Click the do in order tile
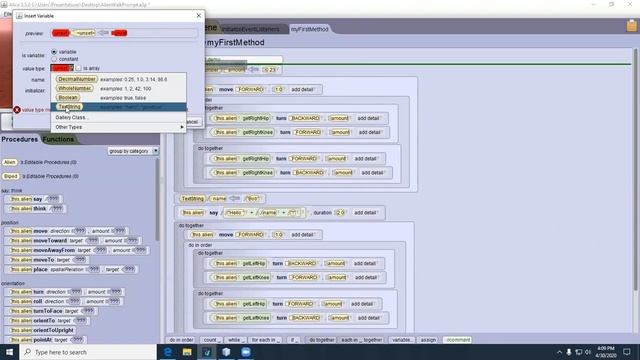The height and width of the screenshot is (360, 640). point(181,340)
